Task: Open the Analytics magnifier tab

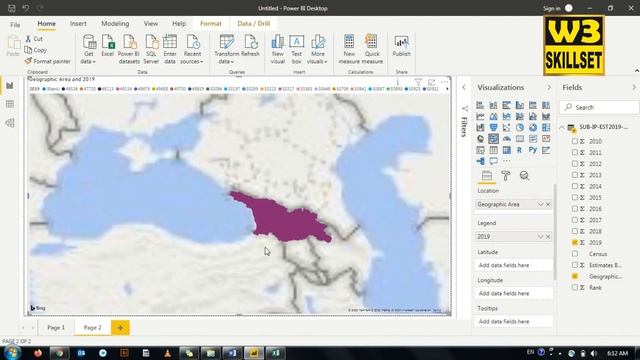Action: pyautogui.click(x=524, y=176)
